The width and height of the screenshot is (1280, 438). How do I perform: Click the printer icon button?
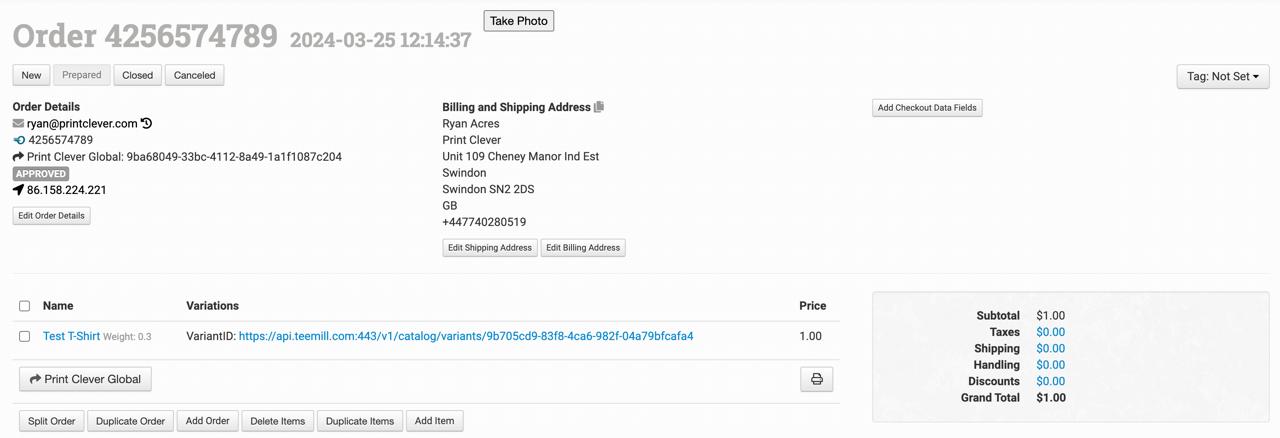tap(816, 379)
